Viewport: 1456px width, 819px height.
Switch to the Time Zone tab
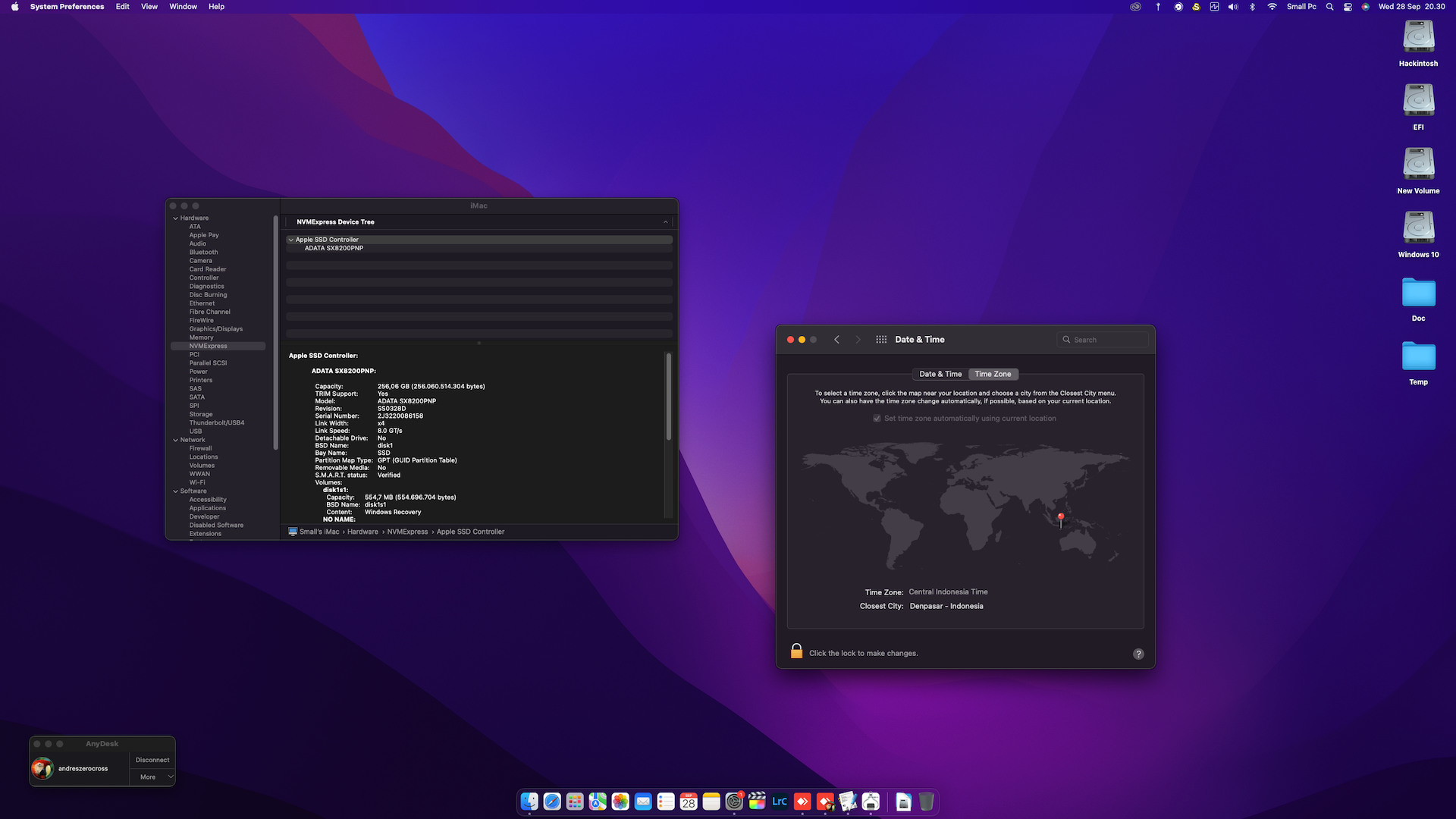[x=993, y=374]
